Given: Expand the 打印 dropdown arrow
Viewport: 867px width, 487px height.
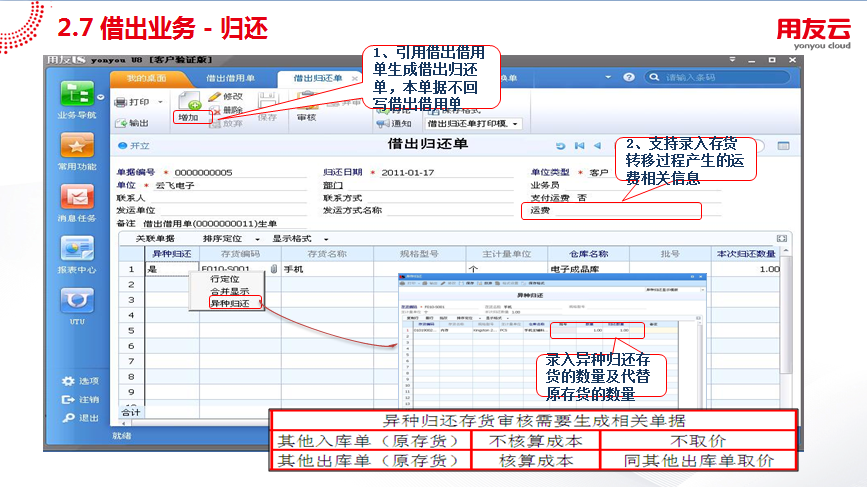Looking at the screenshot, I should pos(158,102).
